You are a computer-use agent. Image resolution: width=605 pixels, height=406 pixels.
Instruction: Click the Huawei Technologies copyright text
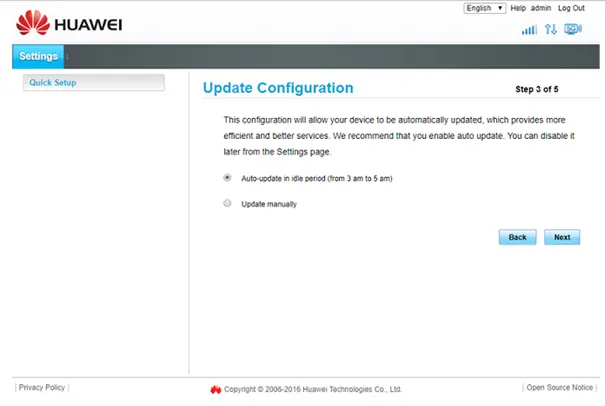[313, 389]
